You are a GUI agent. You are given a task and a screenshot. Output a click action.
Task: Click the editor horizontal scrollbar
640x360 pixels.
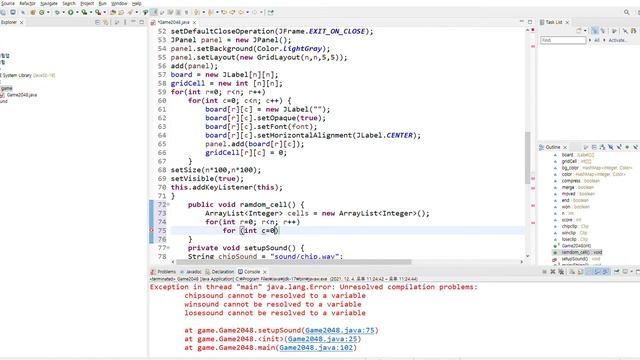[x=294, y=262]
